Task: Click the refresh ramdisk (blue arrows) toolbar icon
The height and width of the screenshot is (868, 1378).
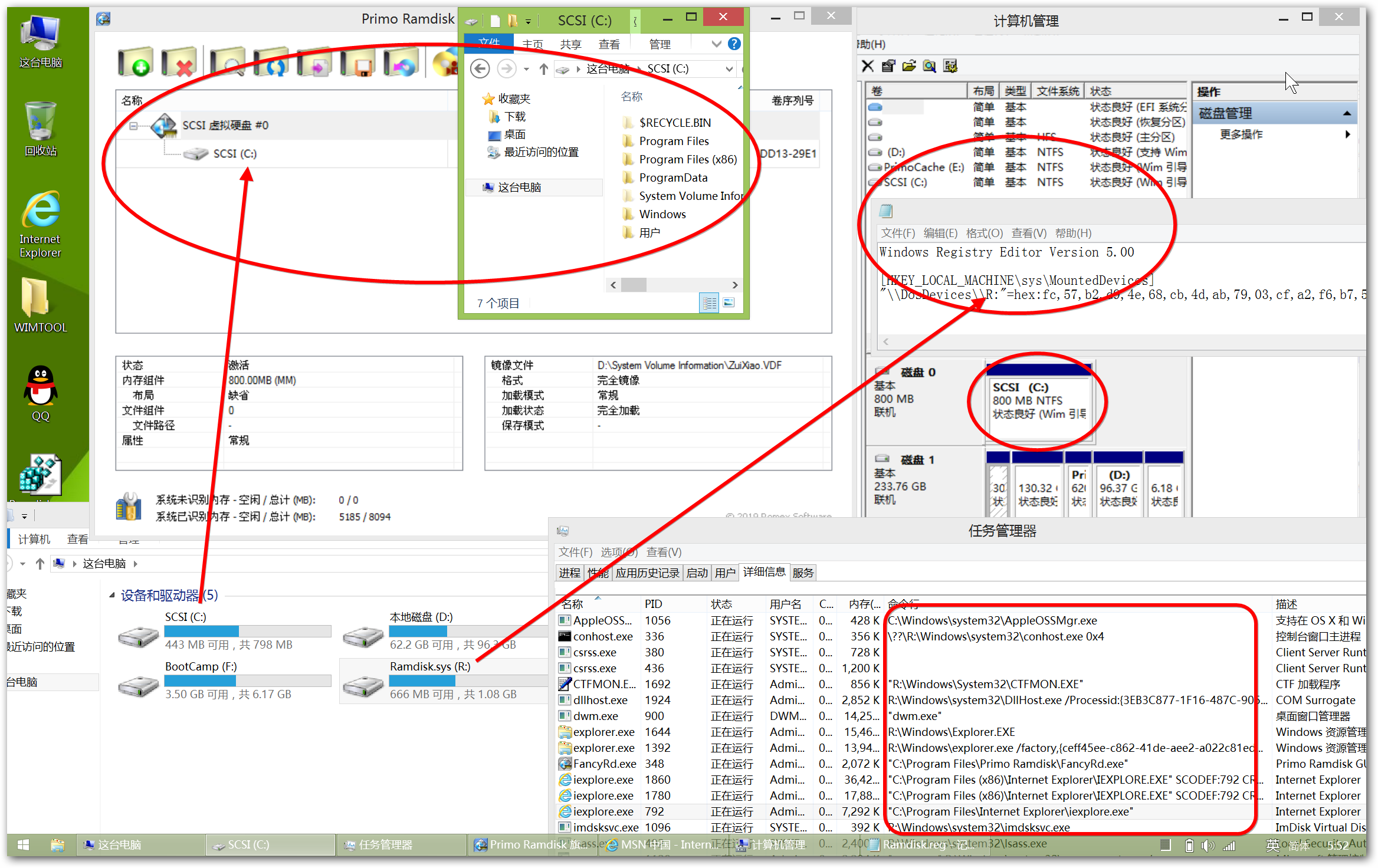Action: pos(271,63)
